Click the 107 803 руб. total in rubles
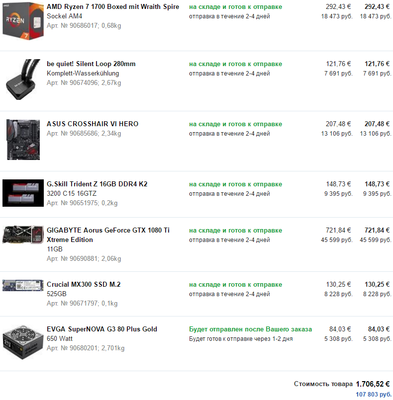393x400 pixels. point(373,394)
